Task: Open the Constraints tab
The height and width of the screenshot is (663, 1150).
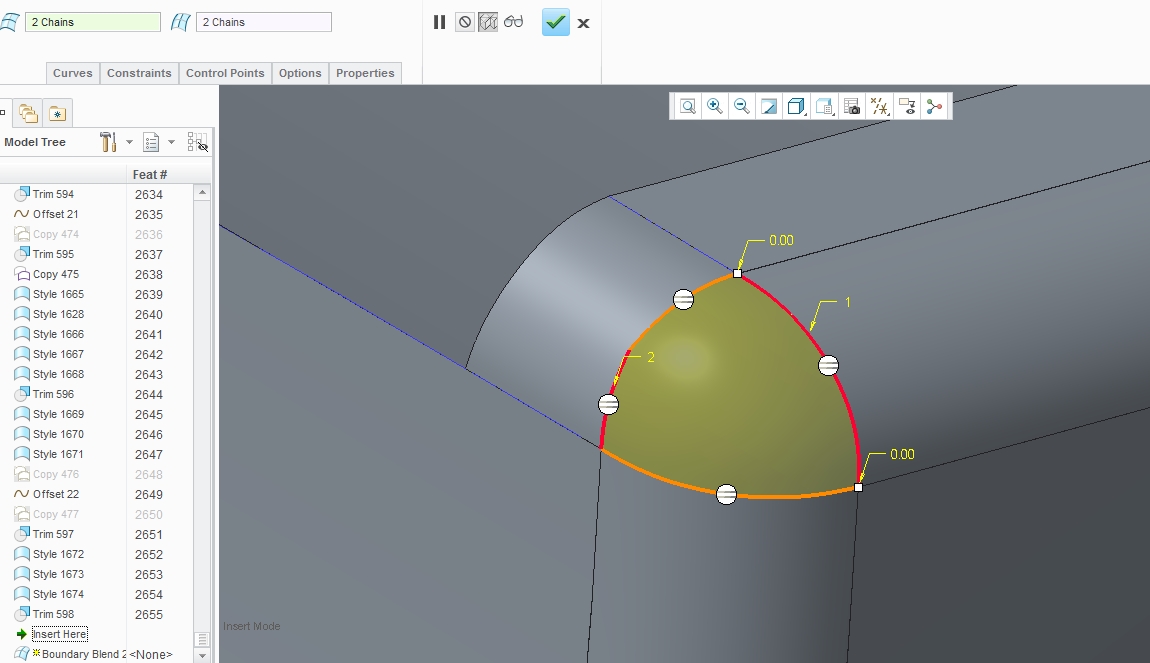Action: click(139, 73)
